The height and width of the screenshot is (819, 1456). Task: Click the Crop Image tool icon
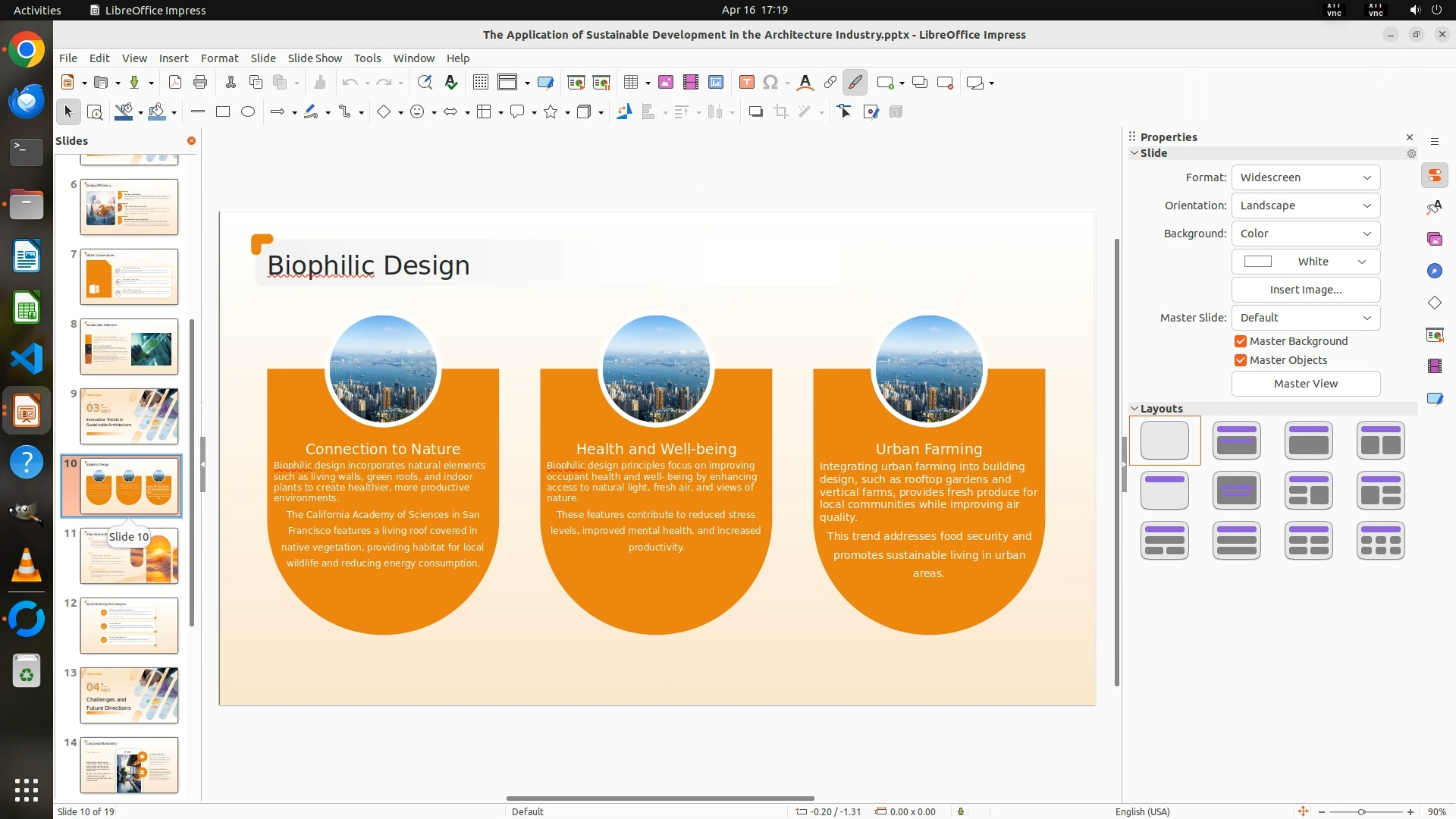click(x=781, y=112)
